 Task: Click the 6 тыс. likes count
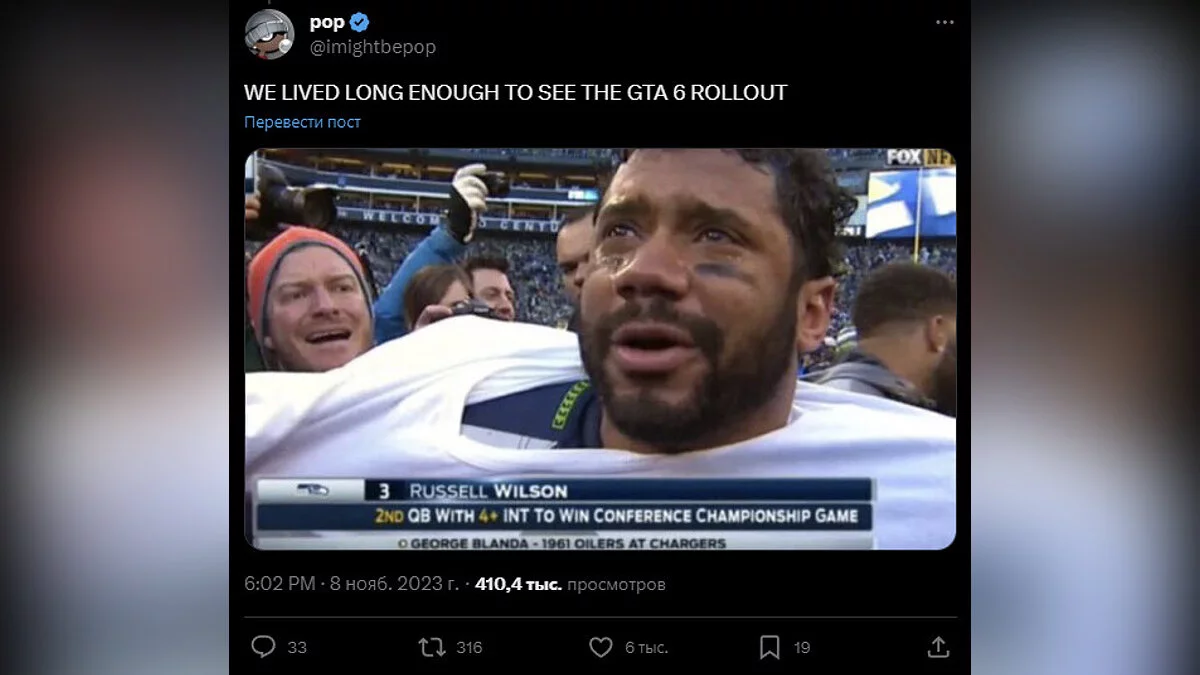click(x=646, y=648)
